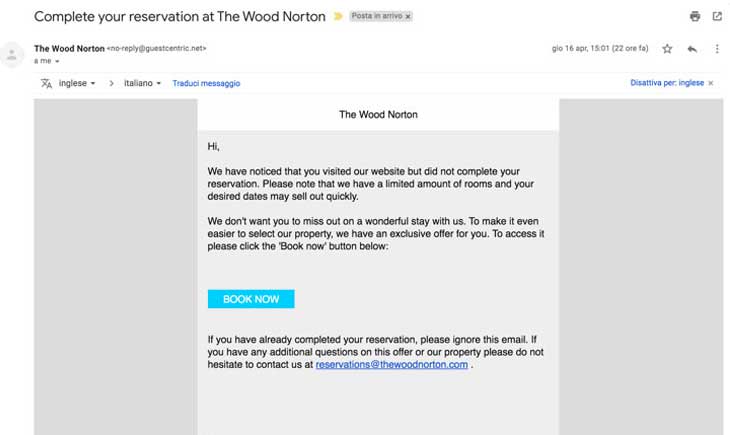The image size is (730, 435).
Task: Click the 'Traduci messaggio' link
Action: [206, 83]
